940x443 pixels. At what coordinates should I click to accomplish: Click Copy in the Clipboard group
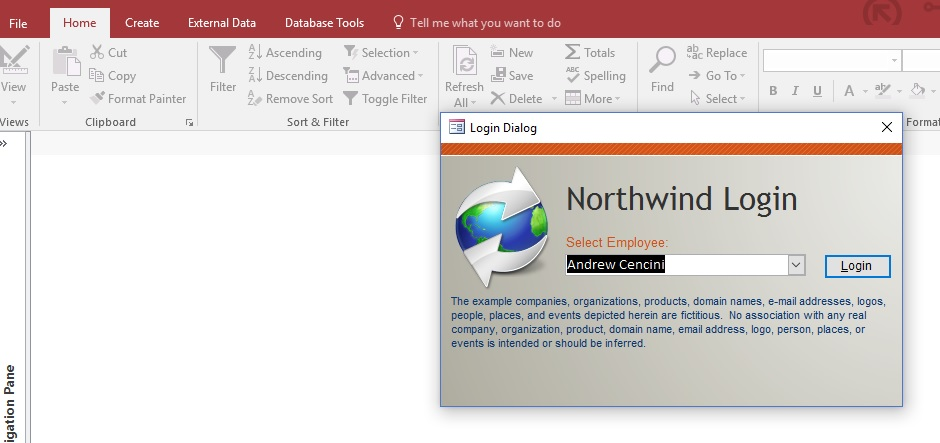pyautogui.click(x=113, y=76)
